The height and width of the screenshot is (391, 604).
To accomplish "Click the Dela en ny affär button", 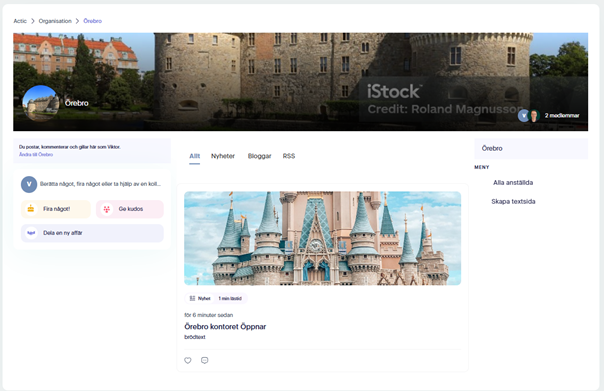I will (92, 233).
